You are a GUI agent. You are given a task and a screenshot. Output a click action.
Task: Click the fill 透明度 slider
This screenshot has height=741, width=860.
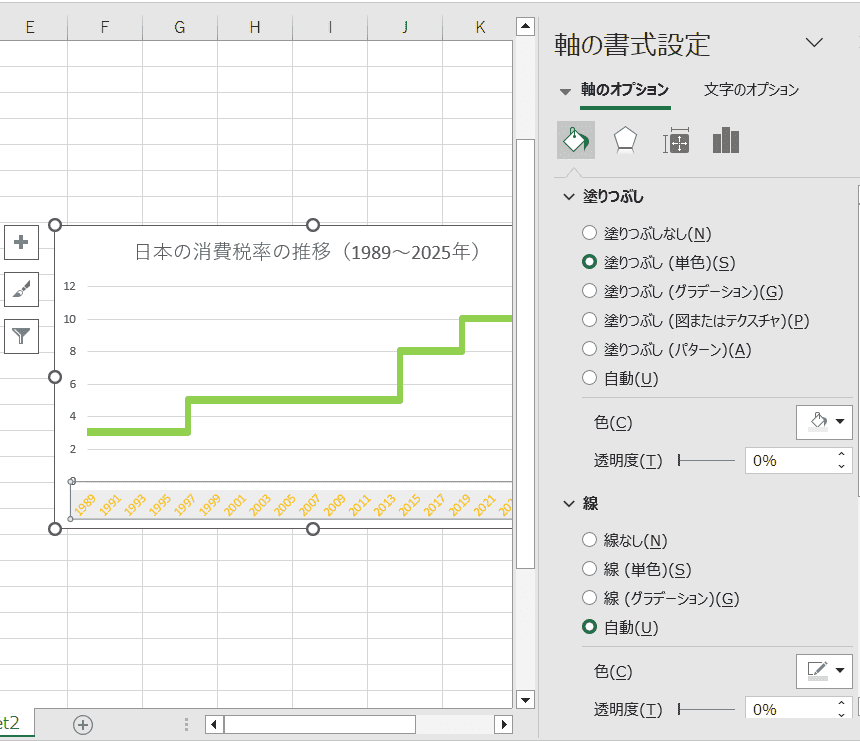point(708,460)
